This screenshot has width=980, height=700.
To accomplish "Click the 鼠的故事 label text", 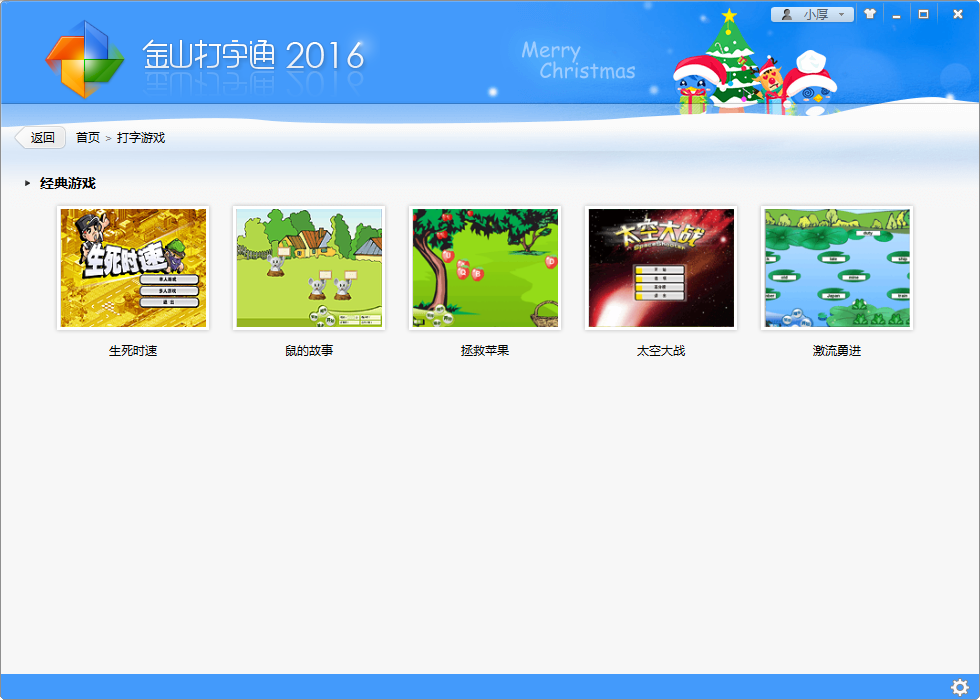I will point(309,351).
